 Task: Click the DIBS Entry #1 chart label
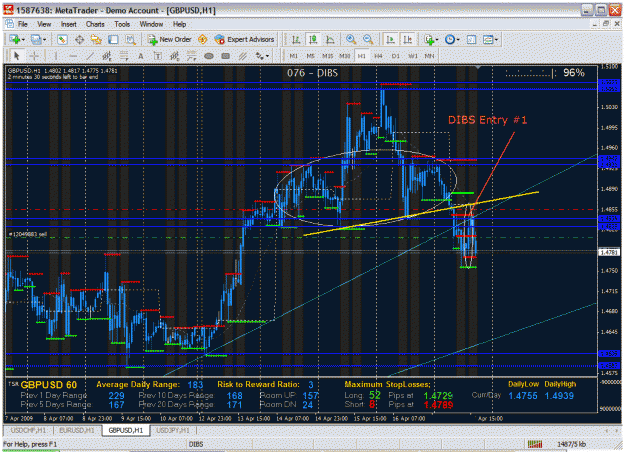click(x=487, y=120)
